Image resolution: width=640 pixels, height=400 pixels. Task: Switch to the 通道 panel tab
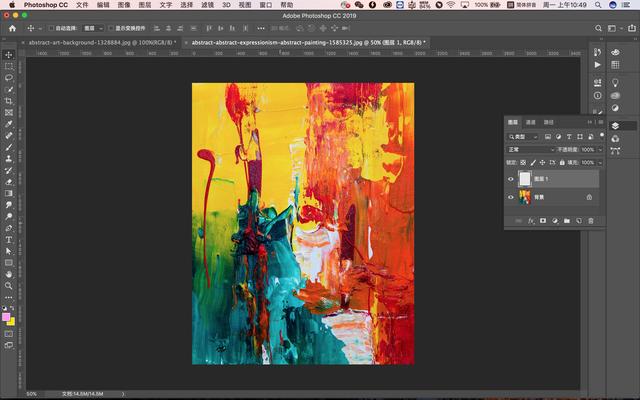click(531, 122)
